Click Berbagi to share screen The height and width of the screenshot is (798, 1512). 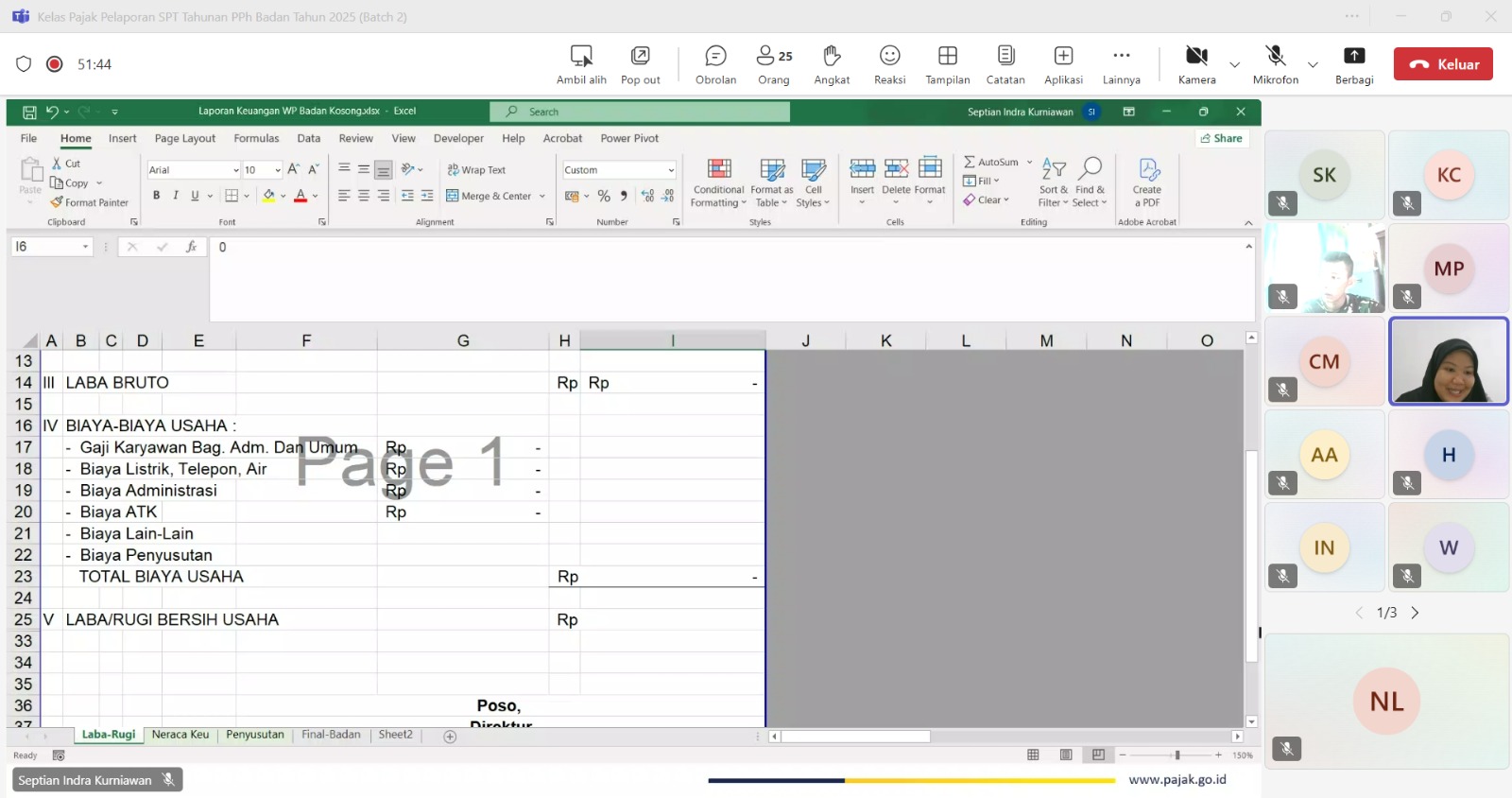click(x=1354, y=64)
